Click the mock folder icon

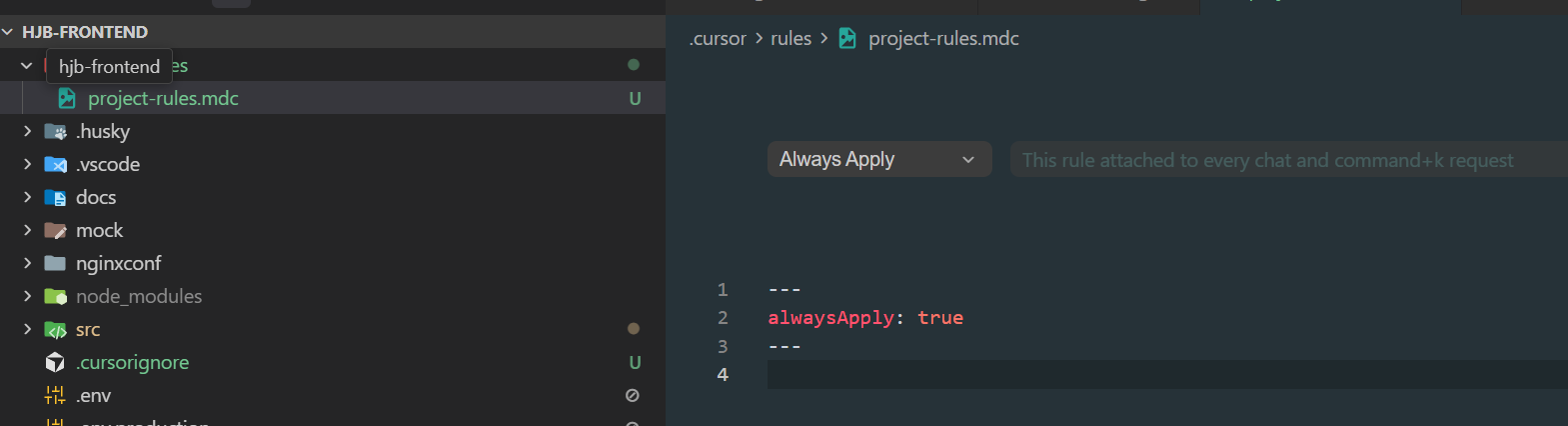[x=56, y=231]
